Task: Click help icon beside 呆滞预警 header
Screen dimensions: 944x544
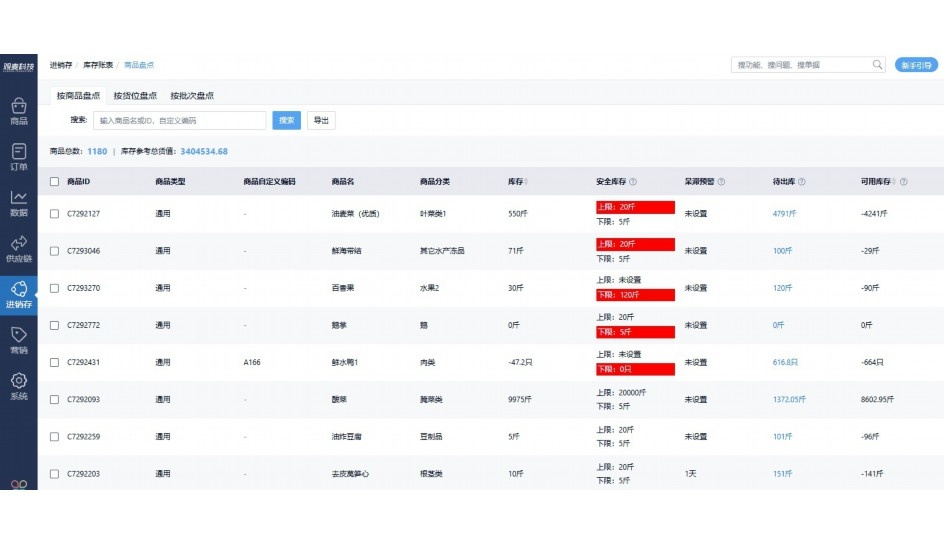Action: coord(721,182)
